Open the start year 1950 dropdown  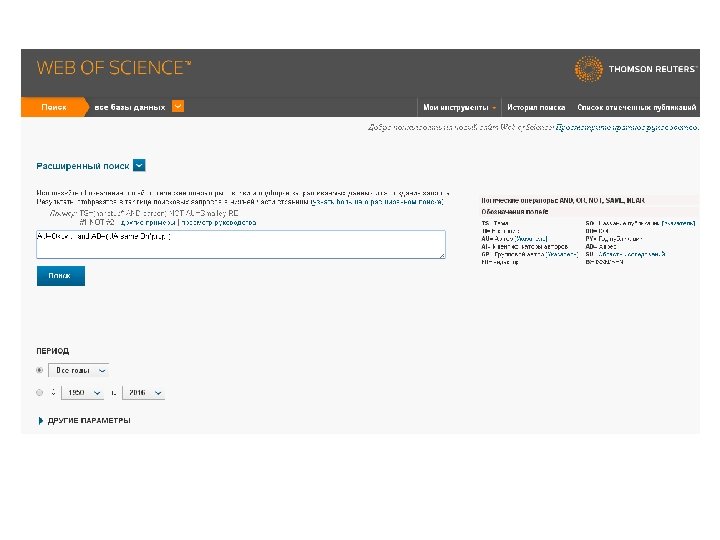point(82,393)
